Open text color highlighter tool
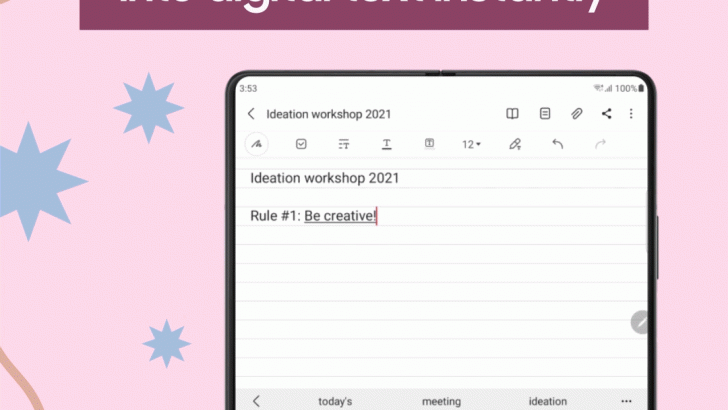This screenshot has height=410, width=728. [515, 144]
